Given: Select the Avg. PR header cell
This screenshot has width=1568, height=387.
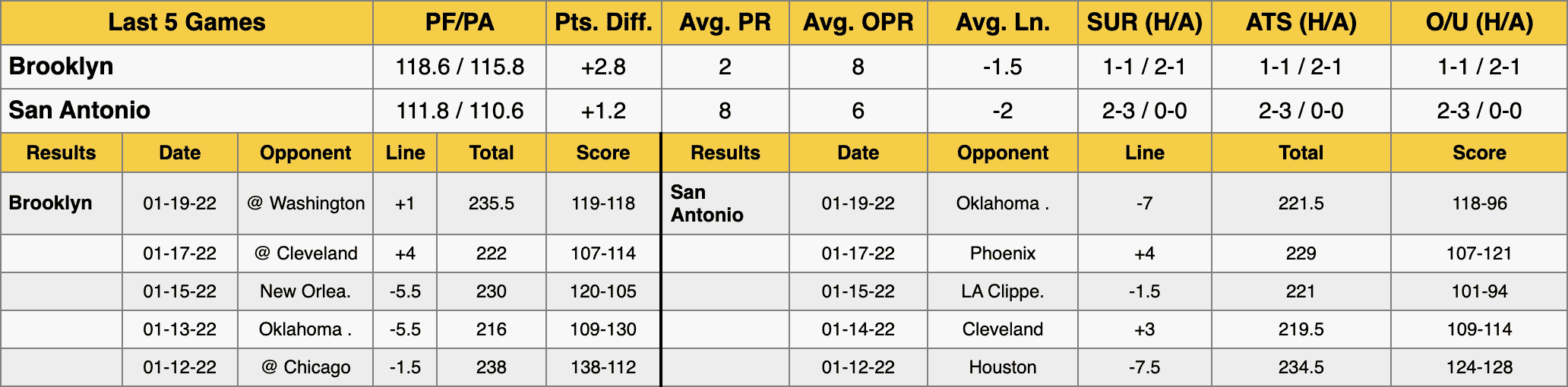Looking at the screenshot, I should click(x=726, y=23).
